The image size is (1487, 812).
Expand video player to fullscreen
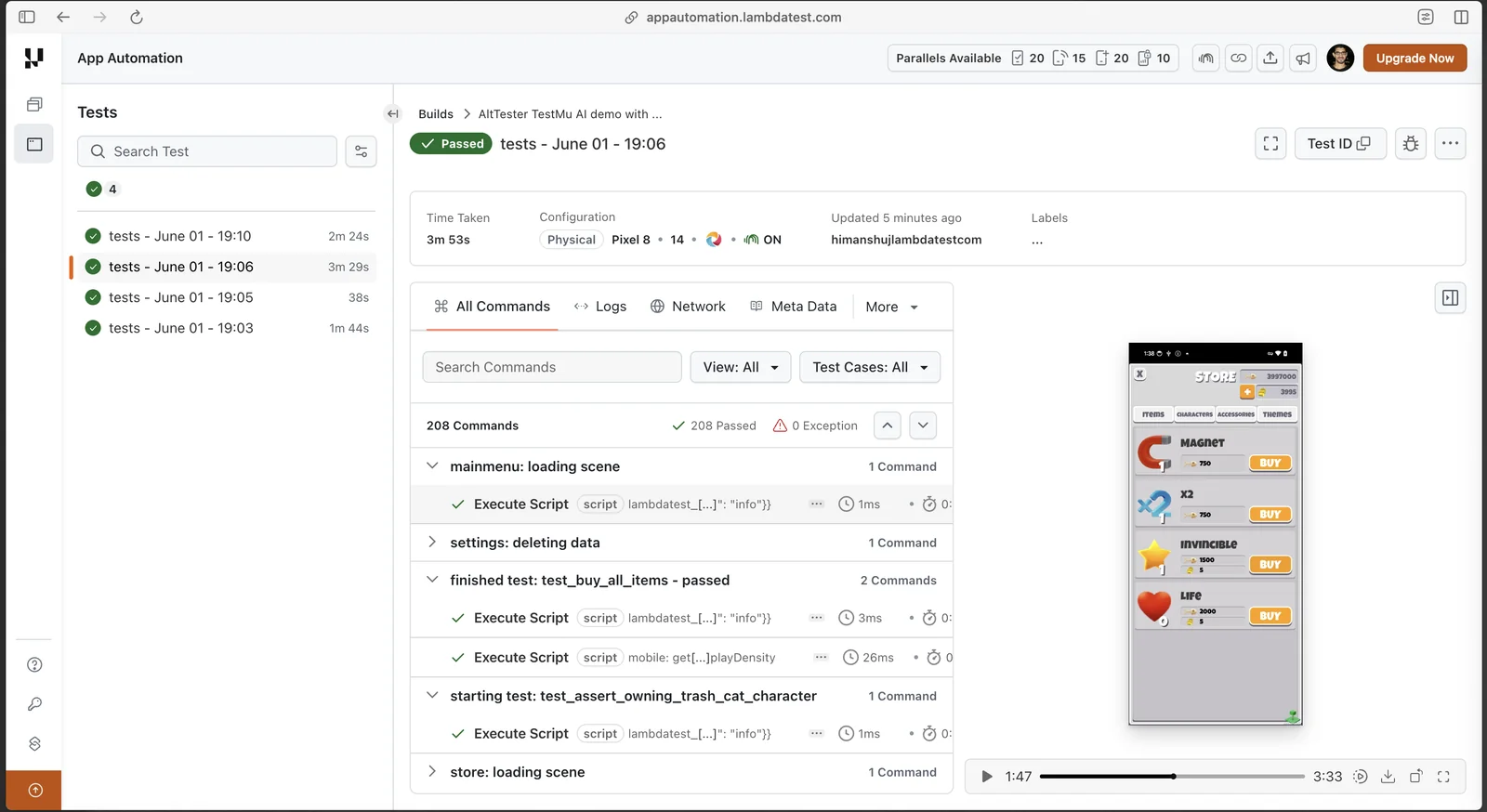pos(1443,777)
